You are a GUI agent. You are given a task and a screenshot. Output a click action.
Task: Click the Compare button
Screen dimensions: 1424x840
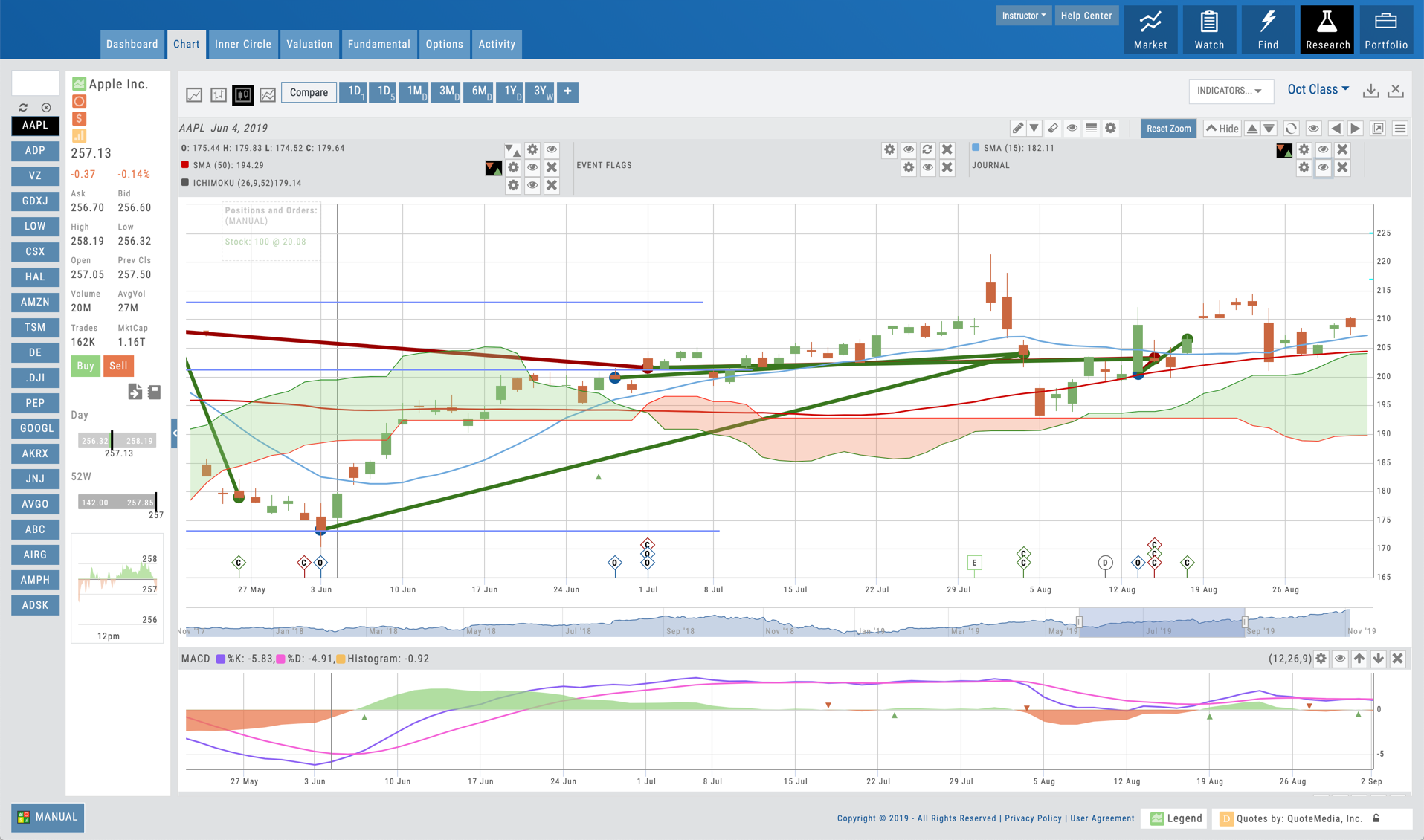point(309,92)
